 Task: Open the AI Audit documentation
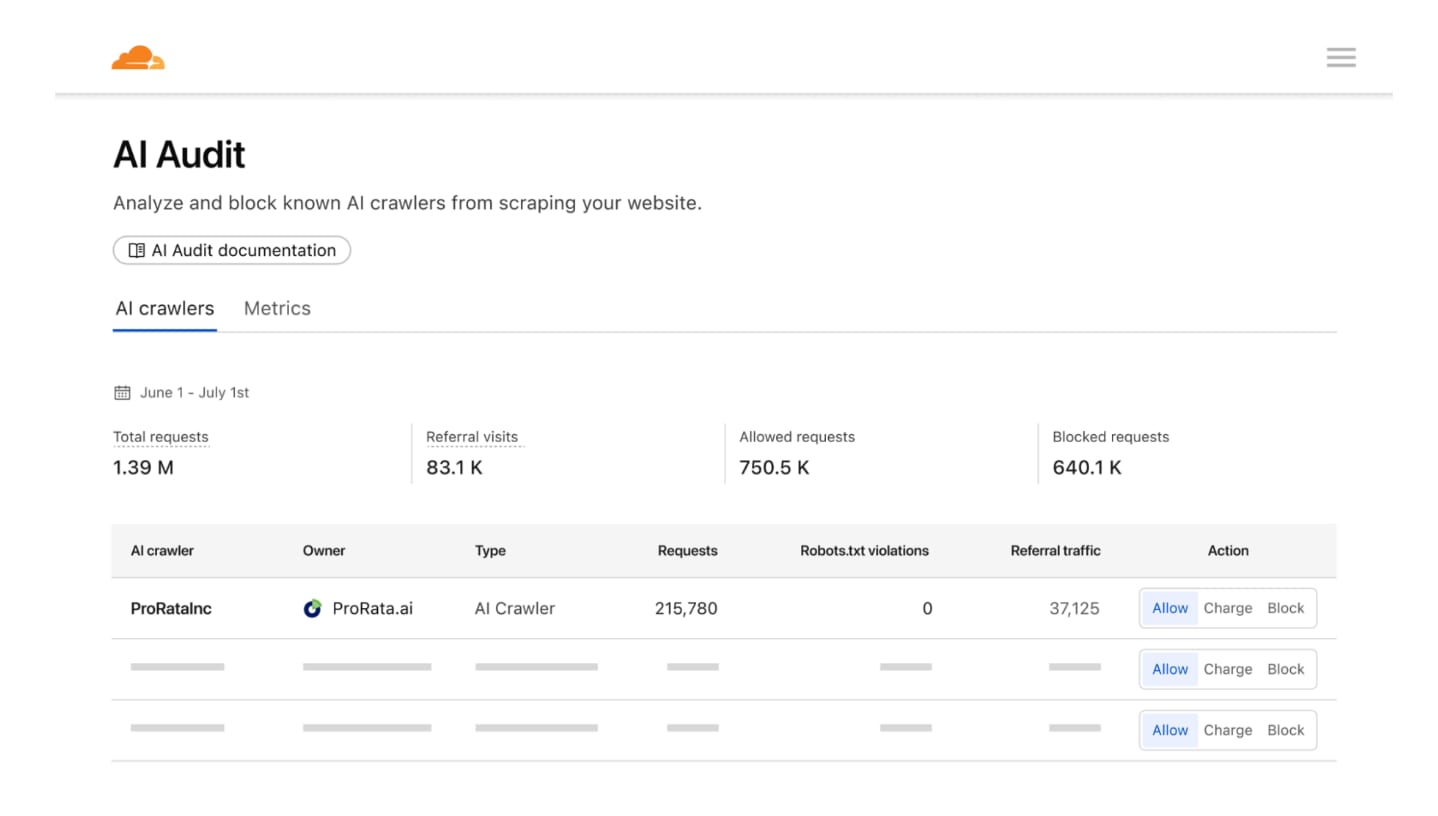tap(231, 250)
